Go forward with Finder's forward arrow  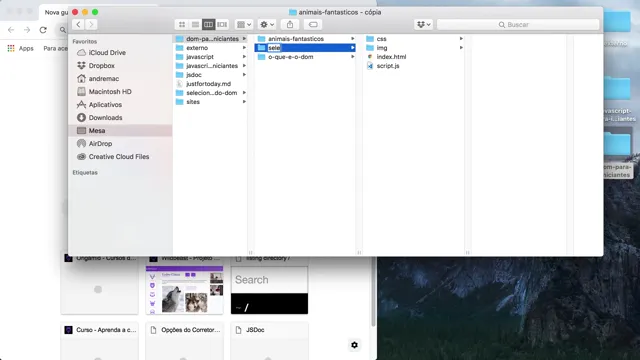[x=91, y=24]
